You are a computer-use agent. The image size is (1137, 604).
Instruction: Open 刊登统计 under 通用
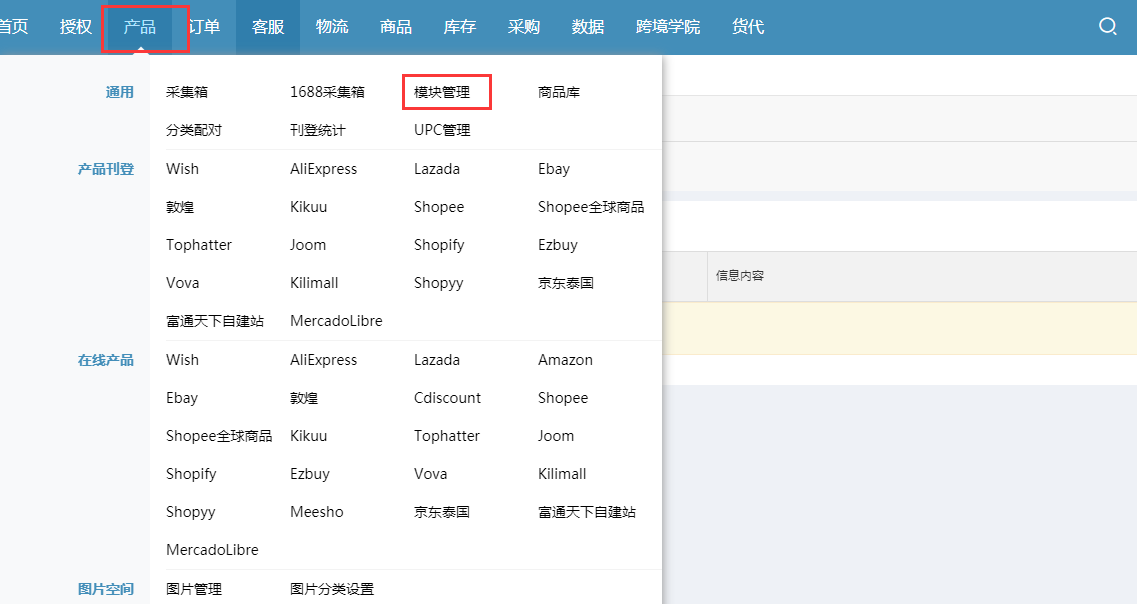point(318,131)
